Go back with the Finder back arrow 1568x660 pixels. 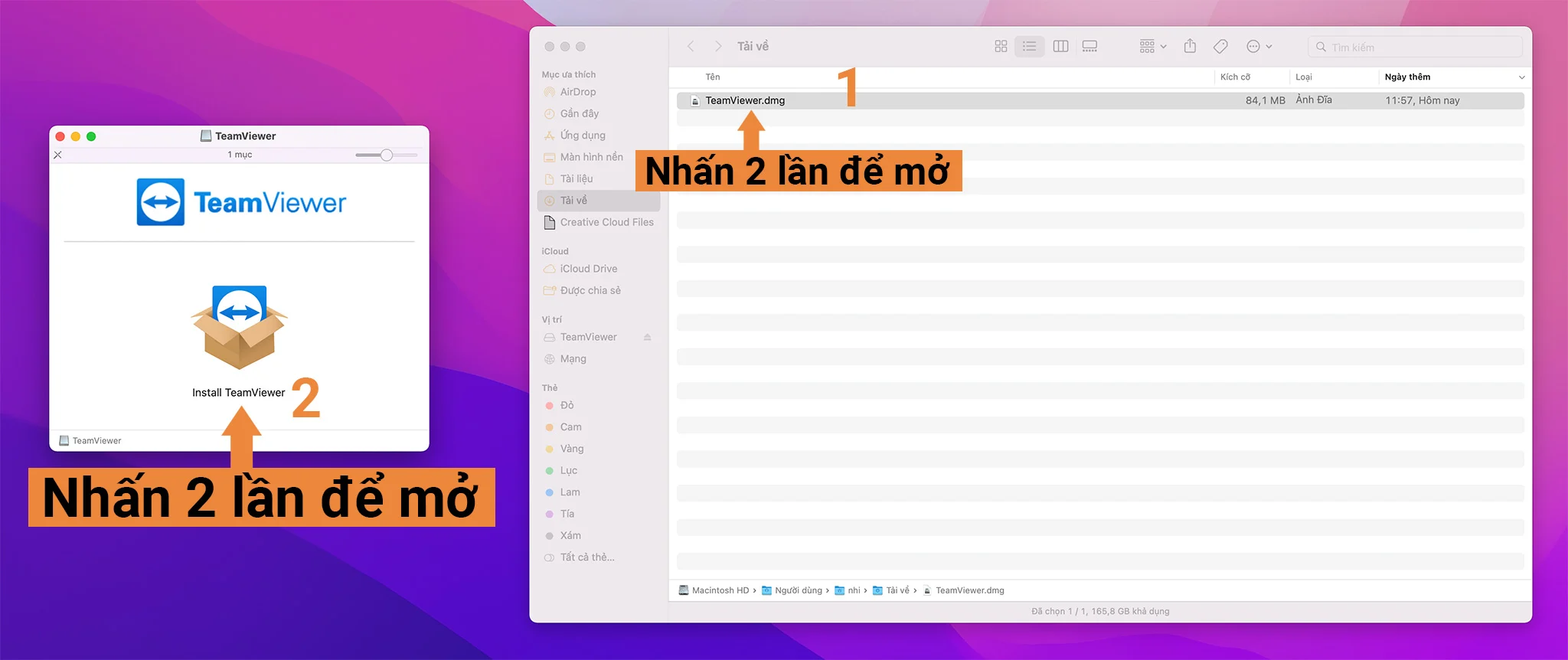691,47
